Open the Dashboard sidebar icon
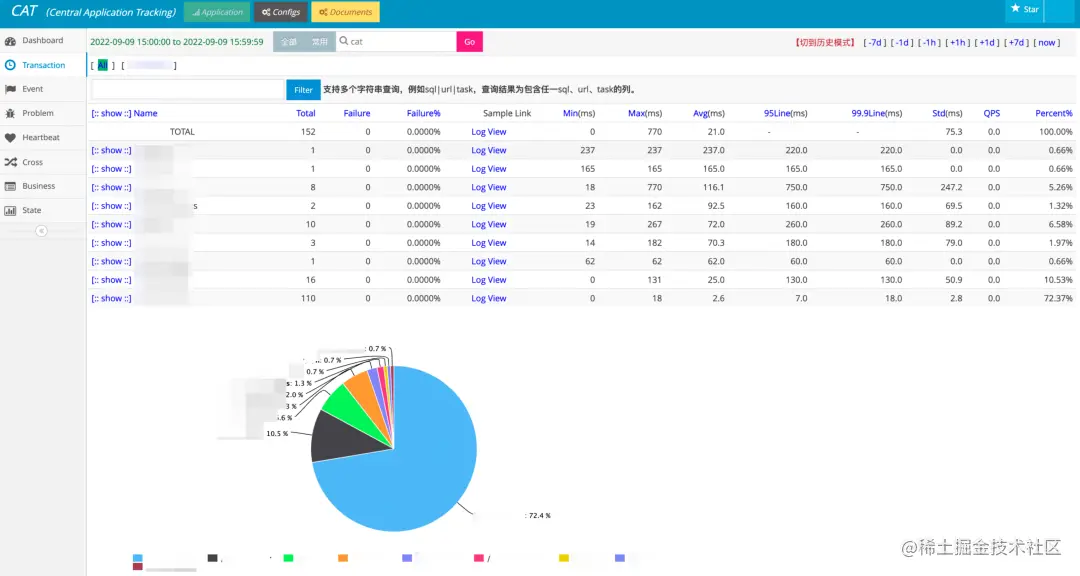Image resolution: width=1080 pixels, height=576 pixels. (10, 41)
